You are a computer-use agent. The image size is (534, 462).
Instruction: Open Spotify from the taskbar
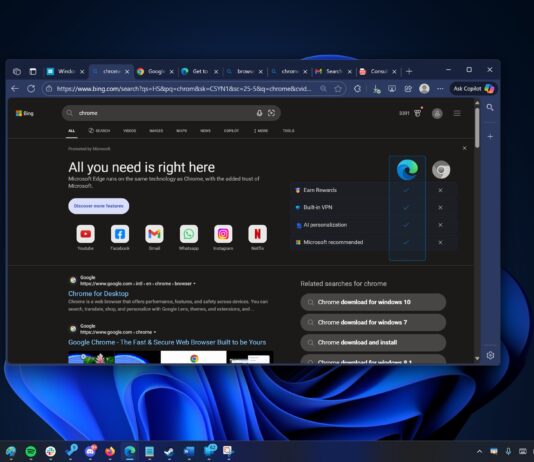coord(31,451)
